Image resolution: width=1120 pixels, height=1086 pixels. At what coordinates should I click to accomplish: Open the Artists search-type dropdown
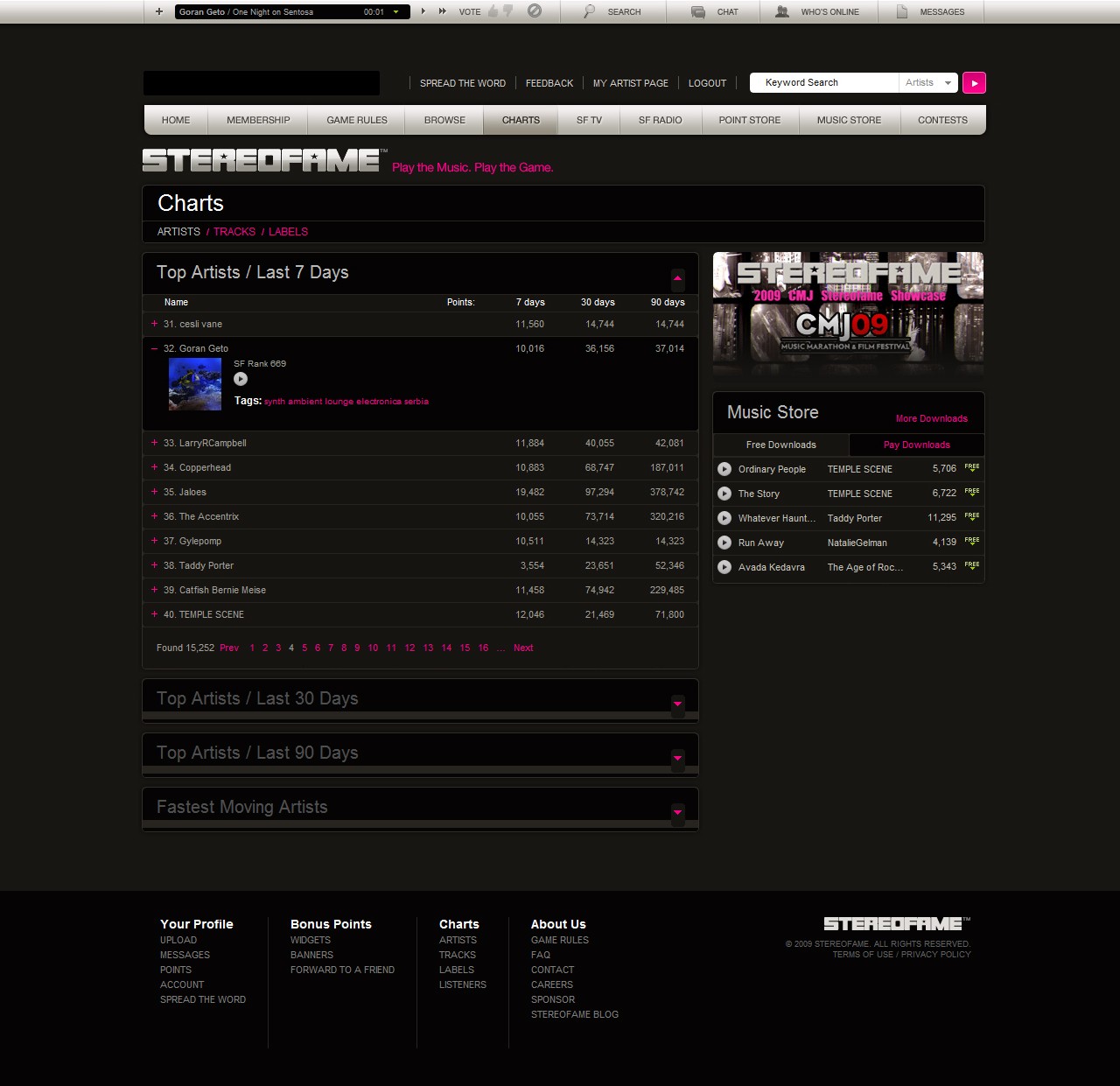point(928,82)
